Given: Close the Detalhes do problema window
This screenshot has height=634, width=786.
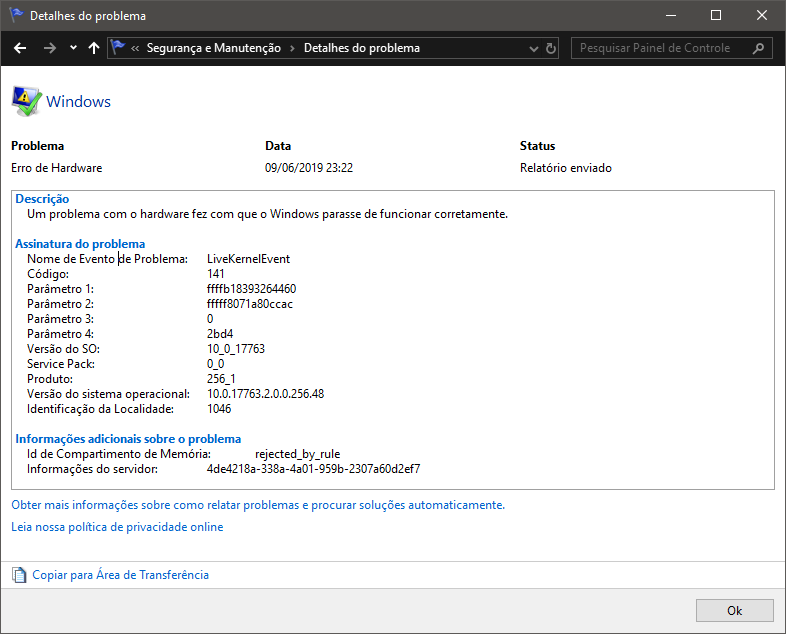Looking at the screenshot, I should point(762,16).
